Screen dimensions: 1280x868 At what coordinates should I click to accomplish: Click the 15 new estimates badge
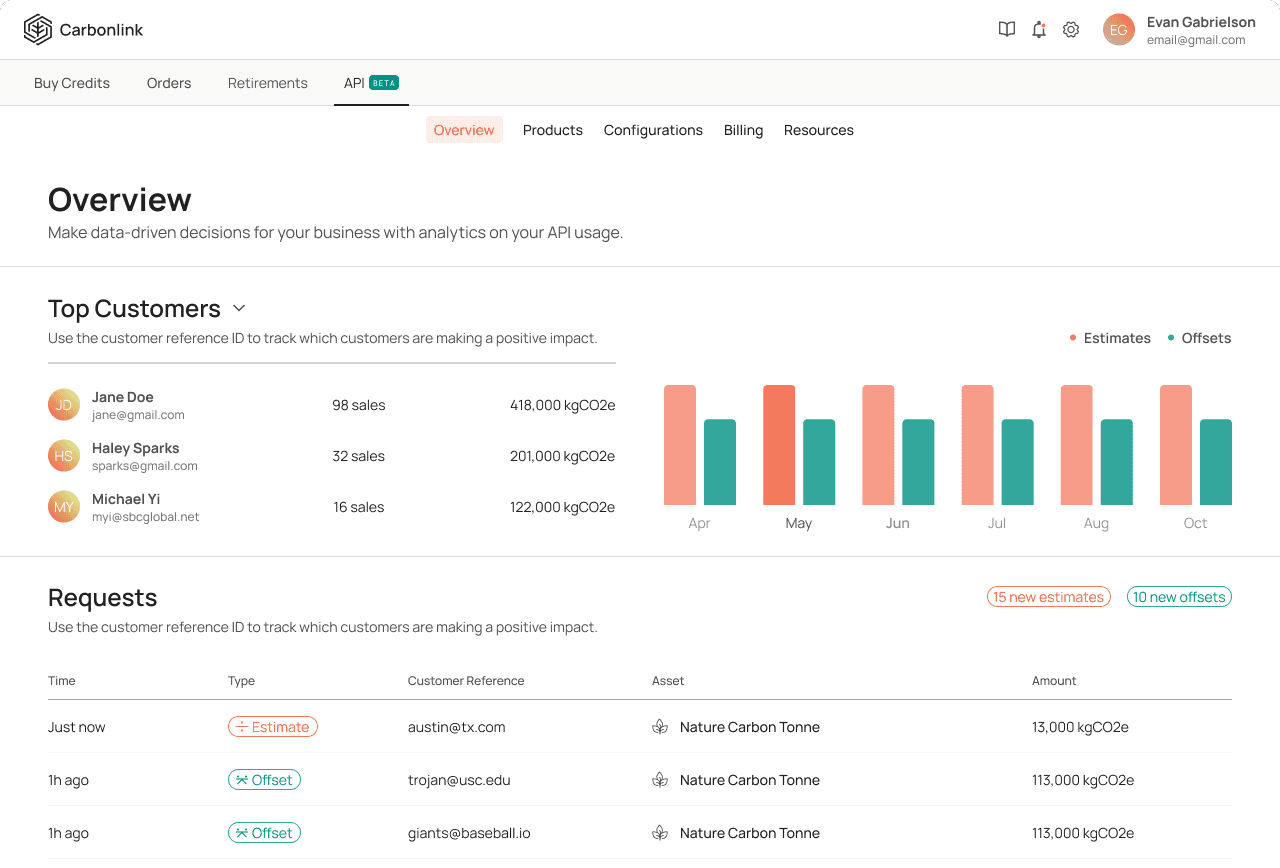[1049, 597]
